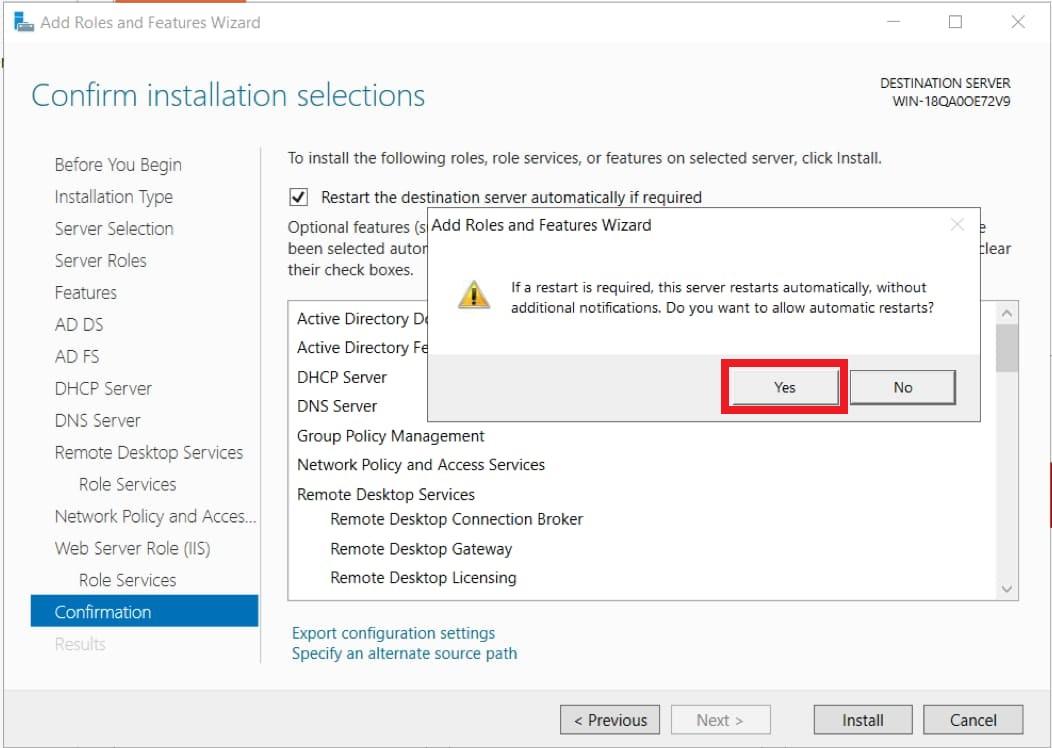1052x748 pixels.
Task: Open Role Services under Remote Desktop Services
Action: (x=127, y=484)
